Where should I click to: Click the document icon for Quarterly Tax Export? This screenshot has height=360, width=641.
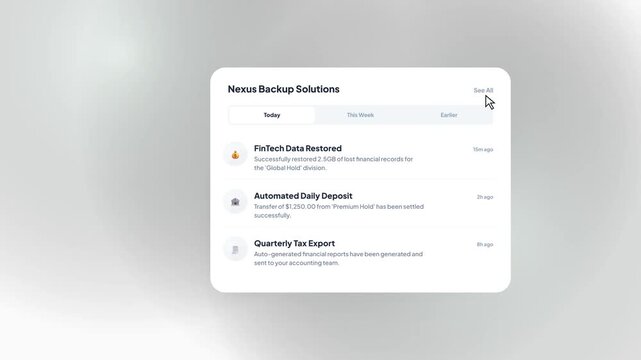(x=235, y=249)
